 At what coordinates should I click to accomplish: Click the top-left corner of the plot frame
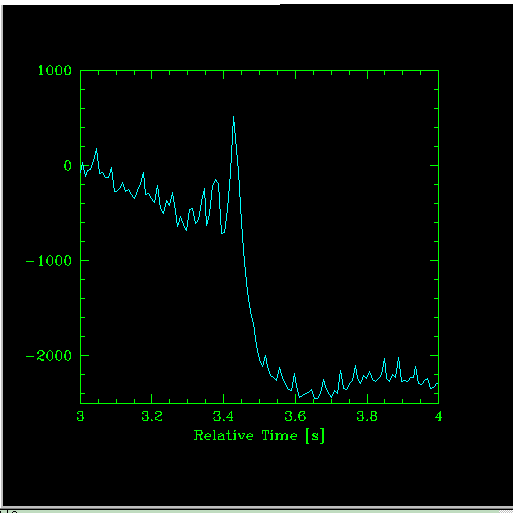coord(81,70)
